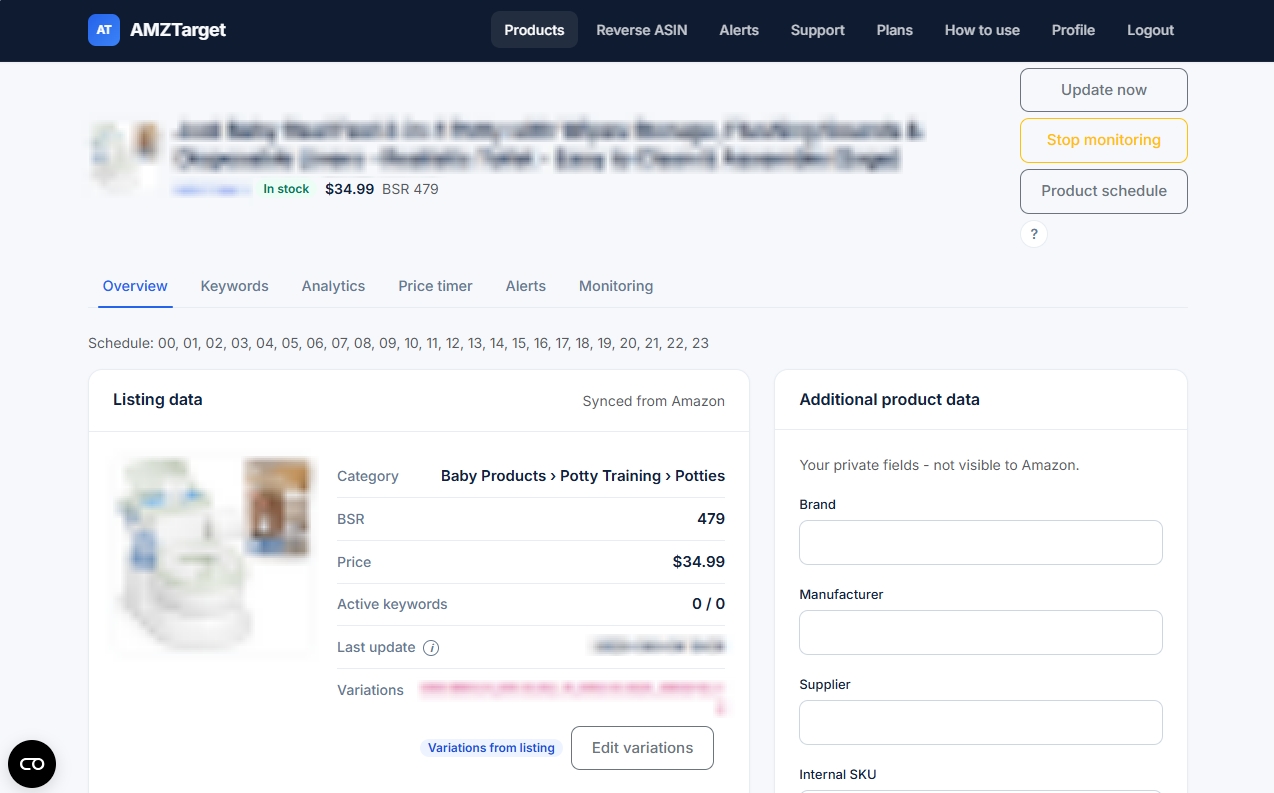Image resolution: width=1274 pixels, height=793 pixels.
Task: Open the Product schedule button
Action: [x=1104, y=191]
